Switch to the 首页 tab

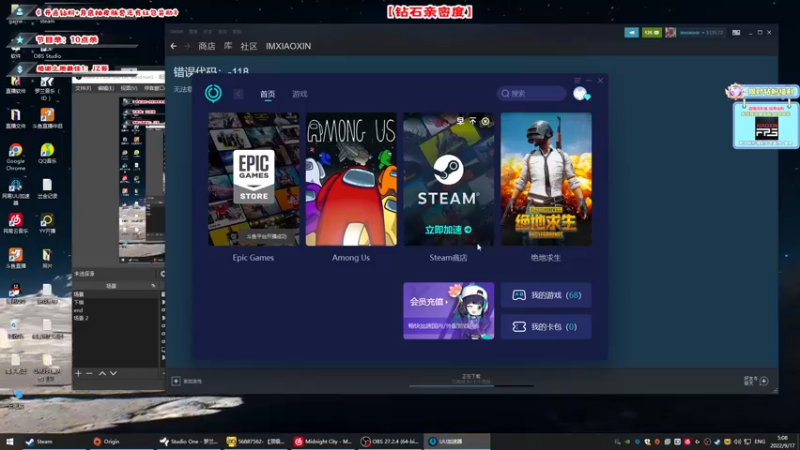click(x=267, y=94)
